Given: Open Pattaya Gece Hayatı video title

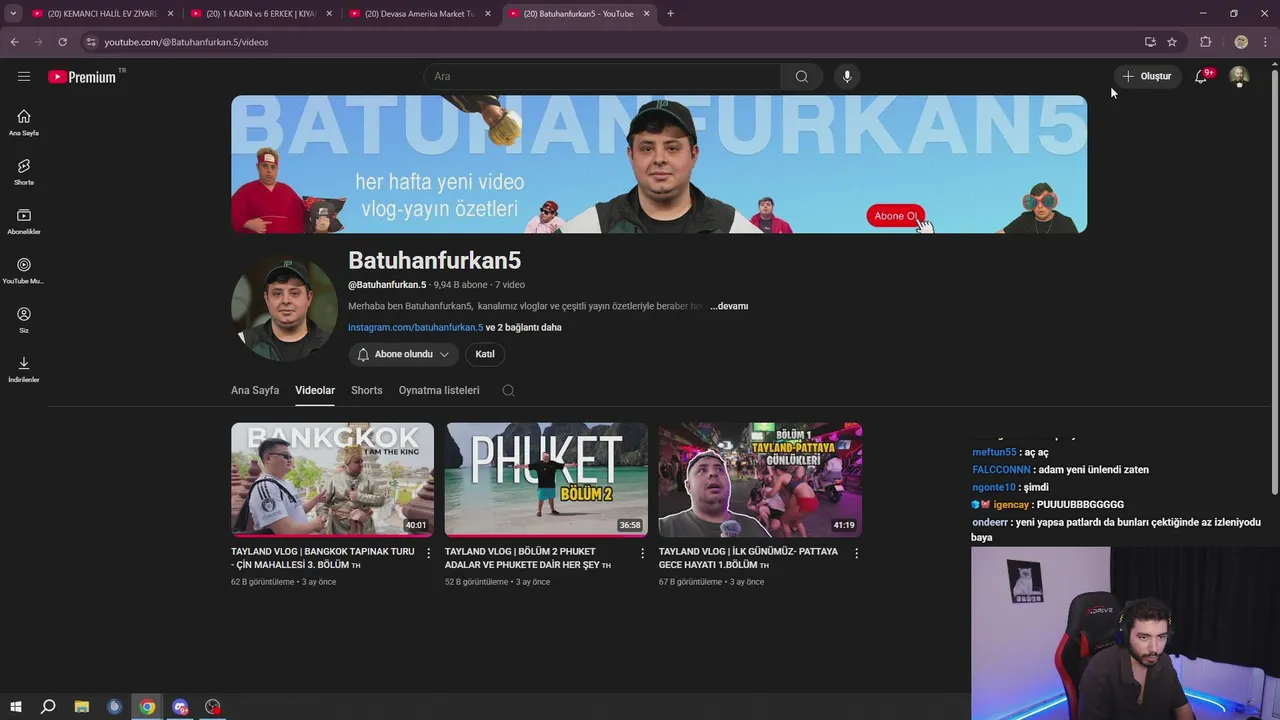Looking at the screenshot, I should (748, 558).
